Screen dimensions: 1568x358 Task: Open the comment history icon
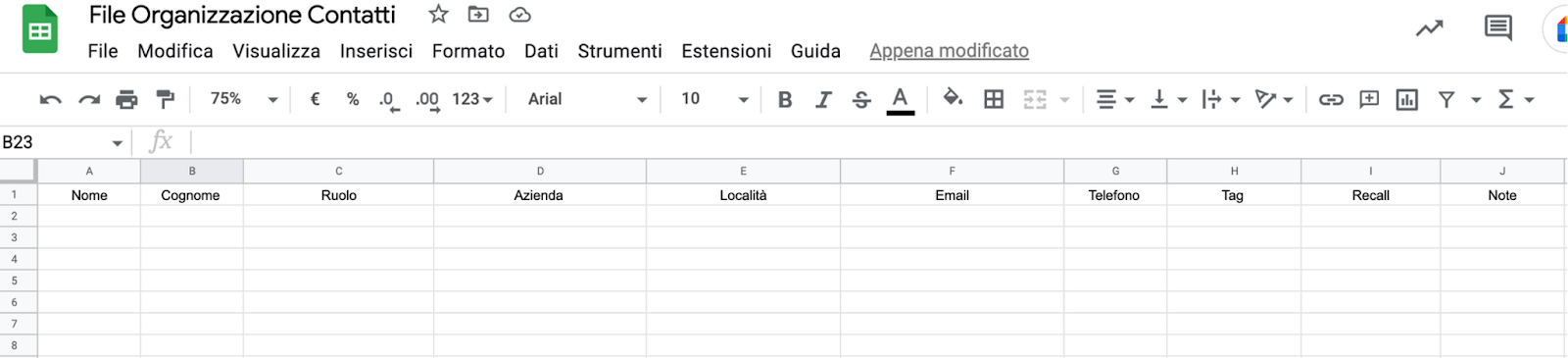point(1497,28)
